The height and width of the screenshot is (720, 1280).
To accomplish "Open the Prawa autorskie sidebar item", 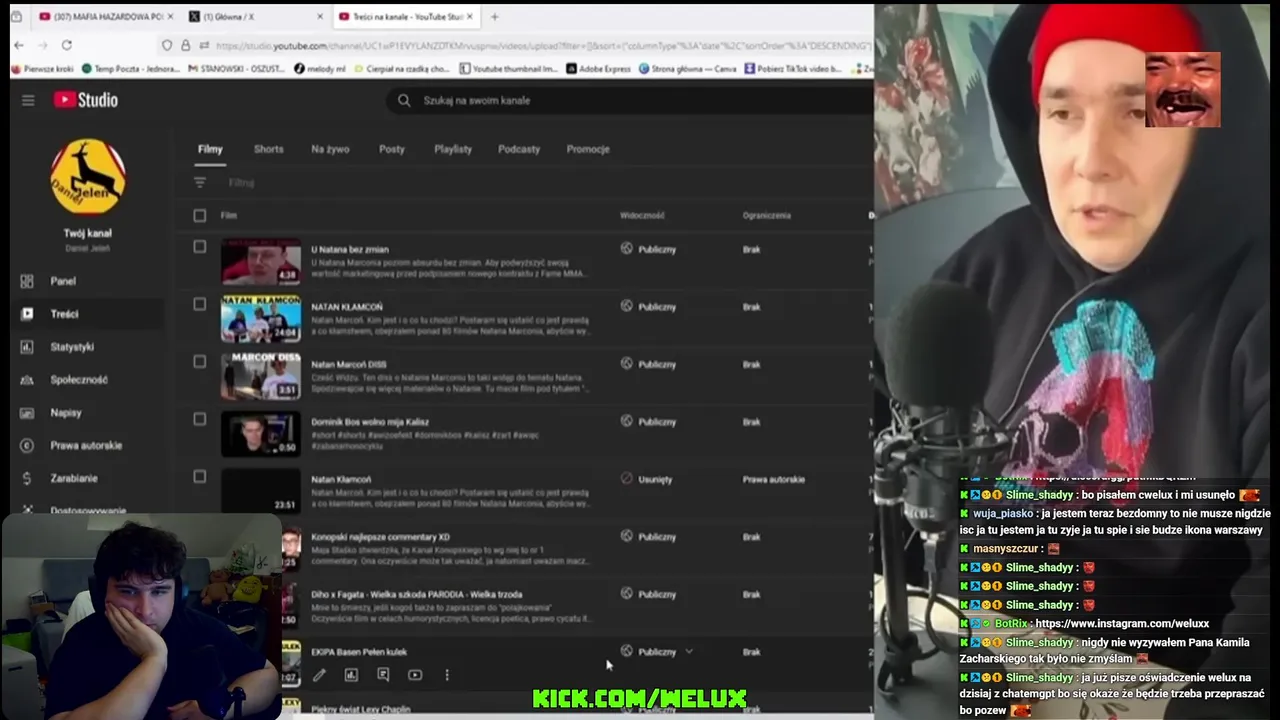I will pos(86,446).
